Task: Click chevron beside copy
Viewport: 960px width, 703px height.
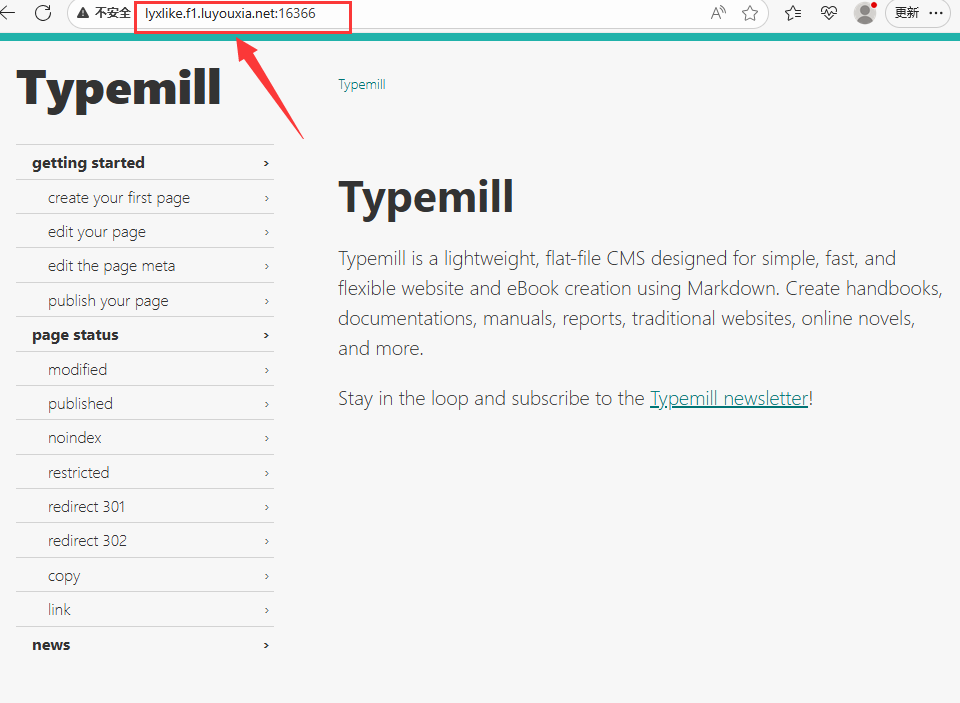Action: [x=266, y=576]
